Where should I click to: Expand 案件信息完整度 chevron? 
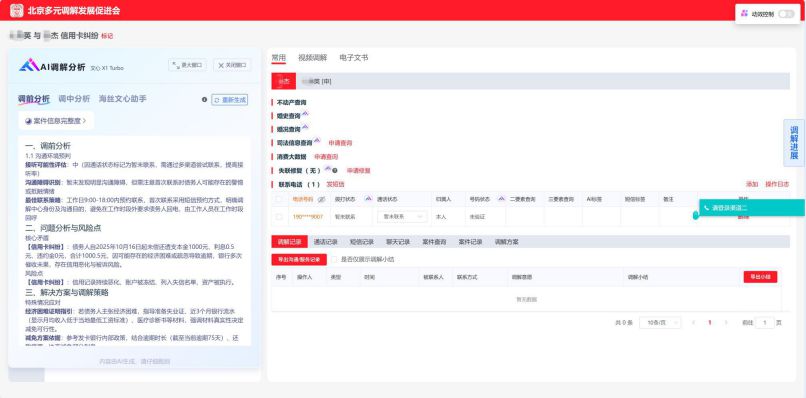(x=84, y=121)
